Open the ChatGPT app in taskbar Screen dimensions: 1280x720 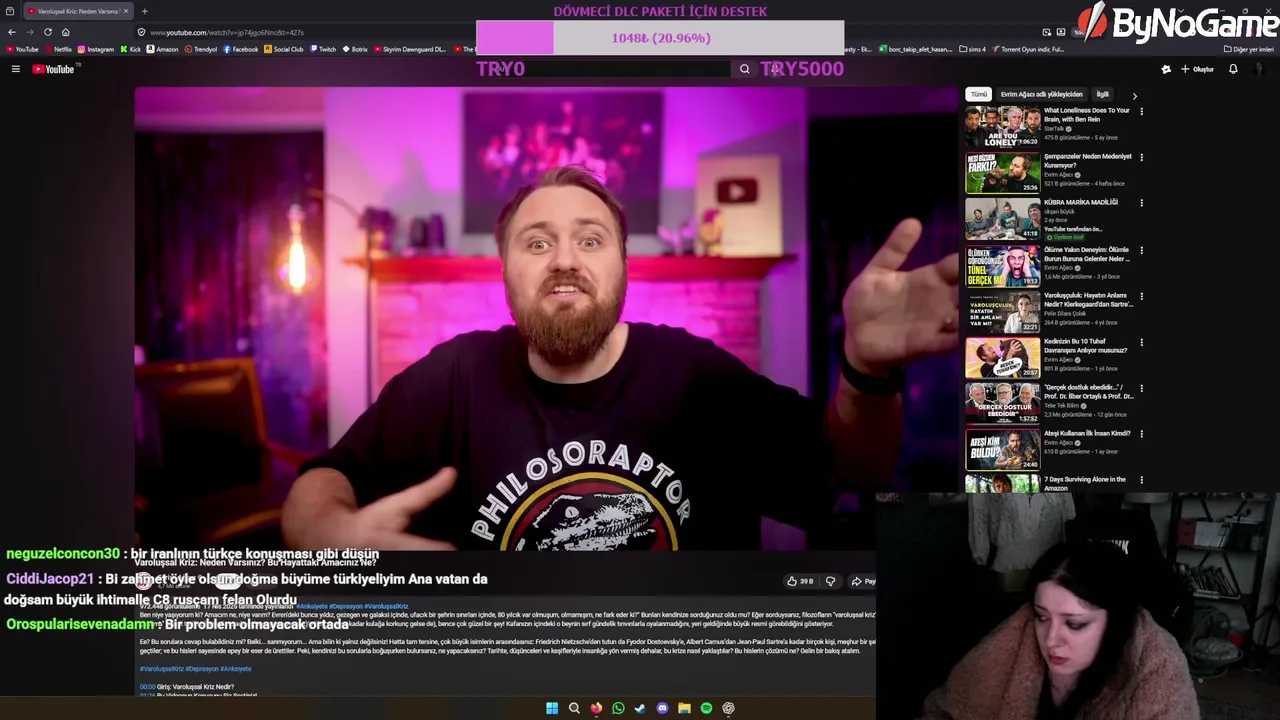(x=728, y=708)
